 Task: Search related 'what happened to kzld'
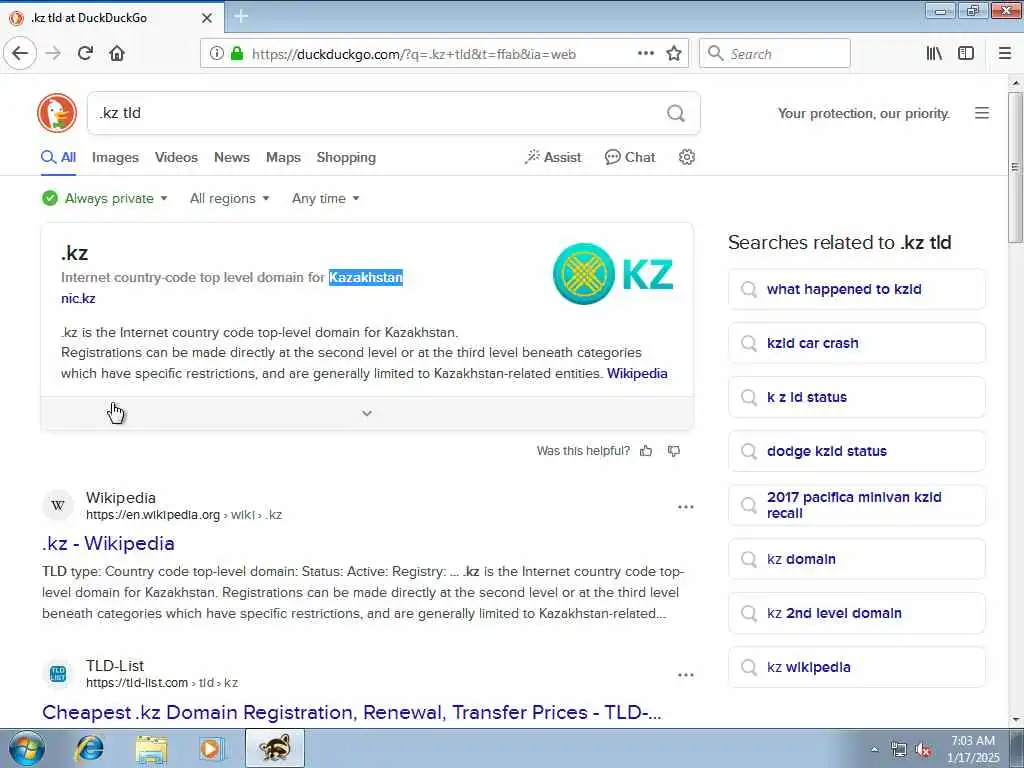(x=857, y=289)
